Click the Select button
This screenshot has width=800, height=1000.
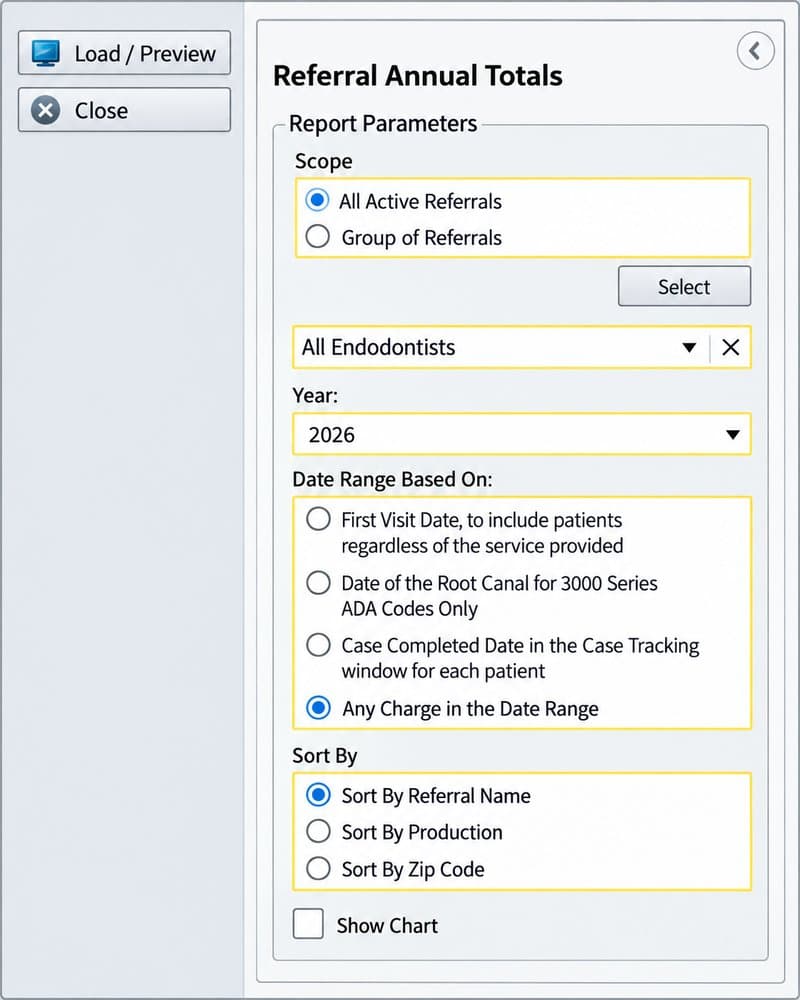coord(685,286)
